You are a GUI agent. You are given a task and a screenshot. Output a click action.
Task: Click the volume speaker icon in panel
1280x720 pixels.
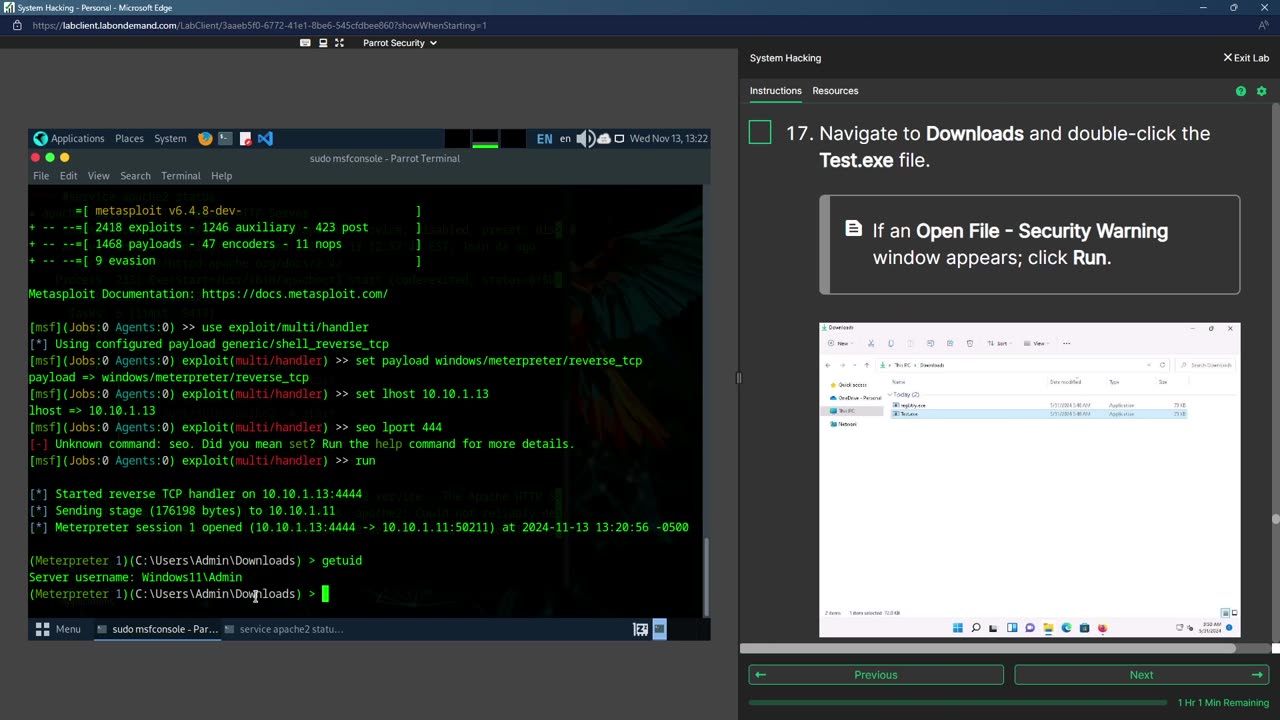pos(586,138)
